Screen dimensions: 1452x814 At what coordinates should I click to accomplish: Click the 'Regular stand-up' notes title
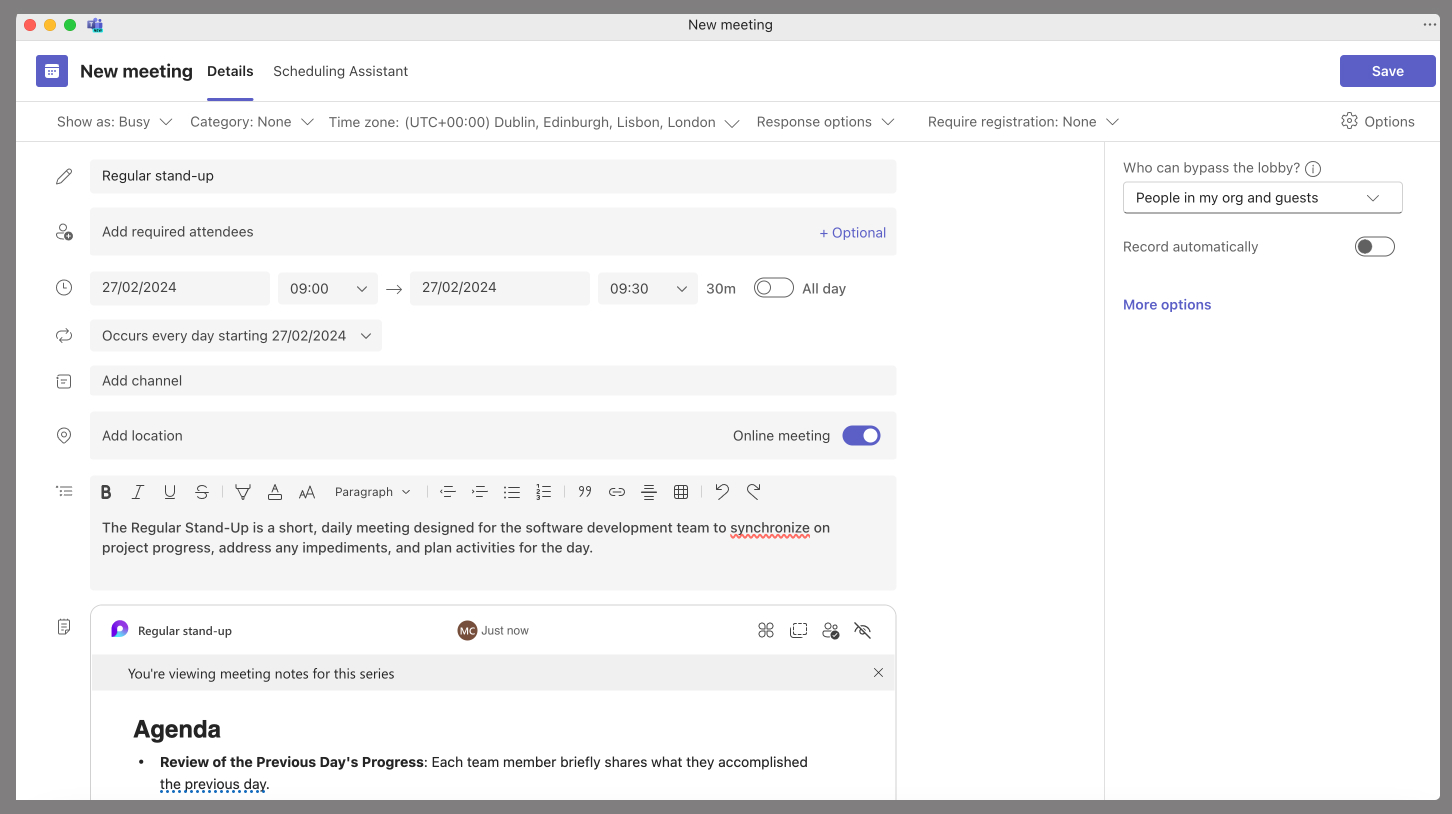[185, 631]
